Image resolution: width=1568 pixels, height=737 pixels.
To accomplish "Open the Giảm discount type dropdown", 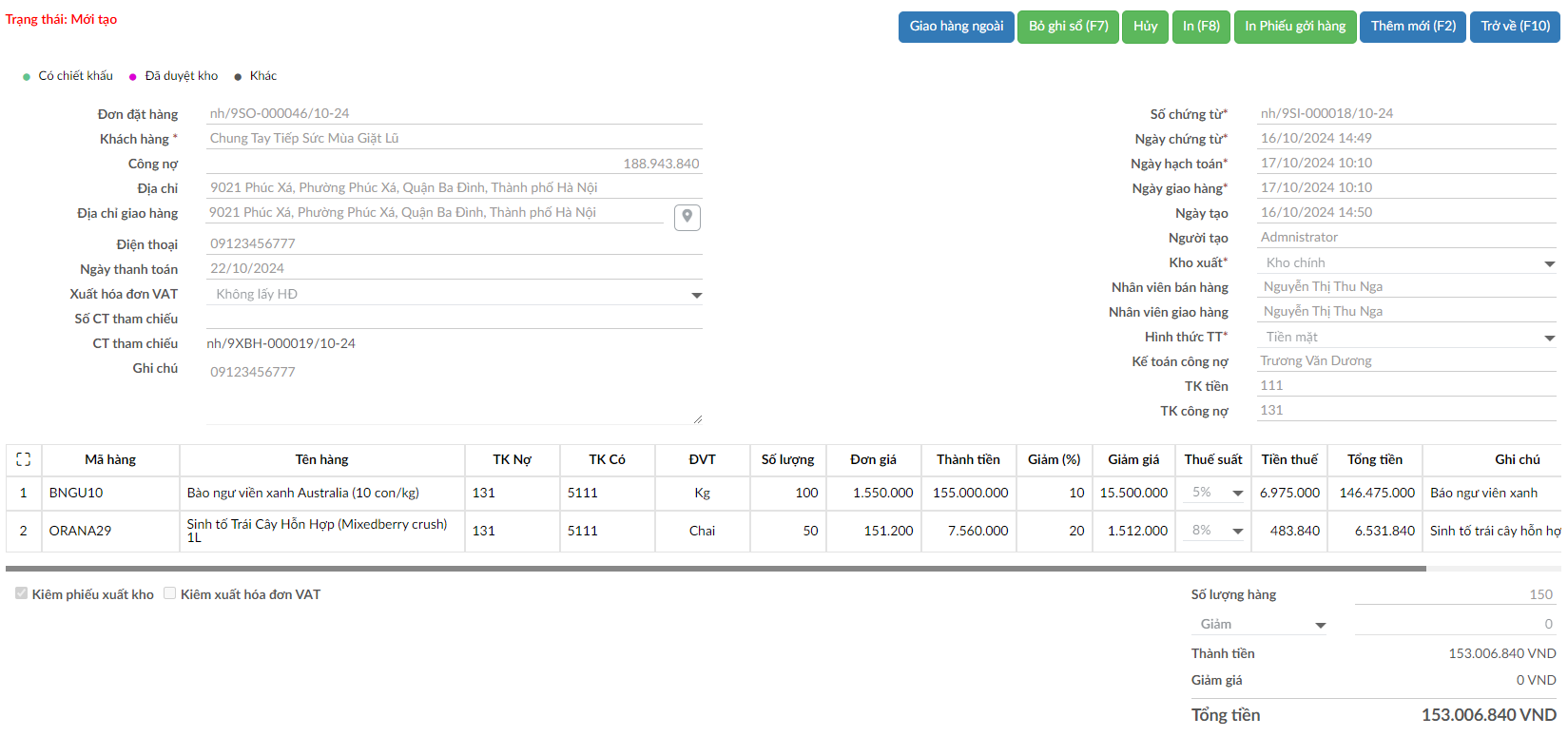I will click(x=1260, y=624).
